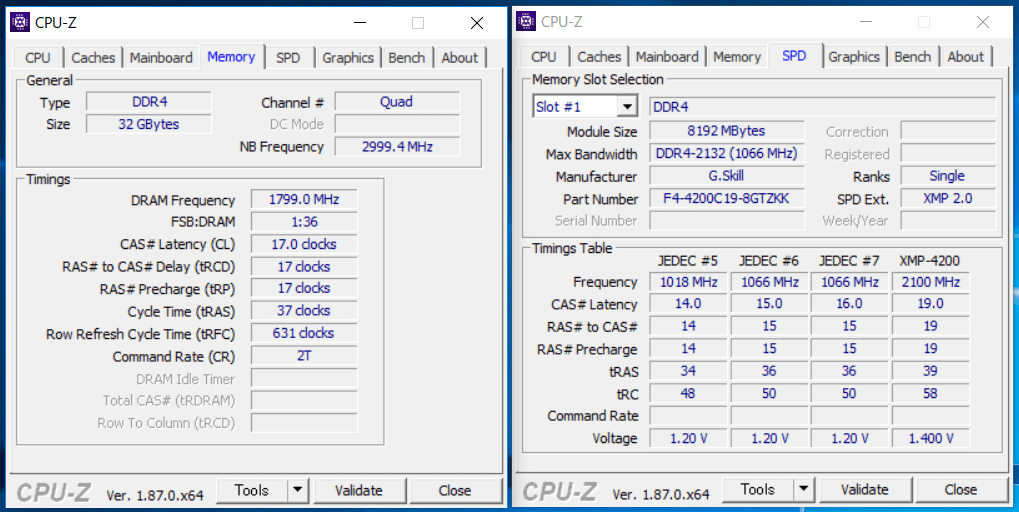Screen dimensions: 1019x512
Task: Click CPU-Z app icon in right window title bar
Action: (x=526, y=21)
